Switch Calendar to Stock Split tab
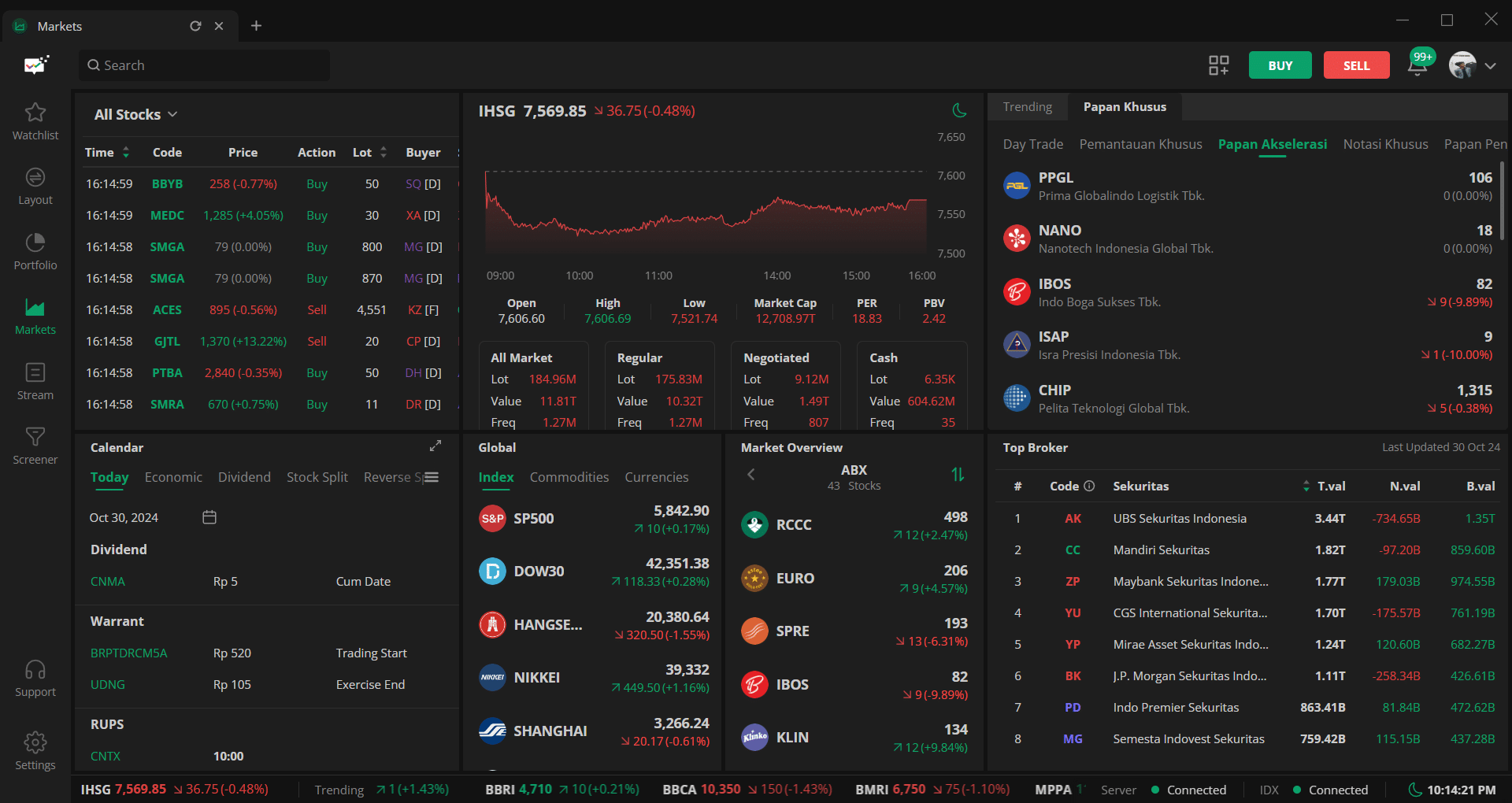Screen dimensions: 1512x803 (x=317, y=477)
